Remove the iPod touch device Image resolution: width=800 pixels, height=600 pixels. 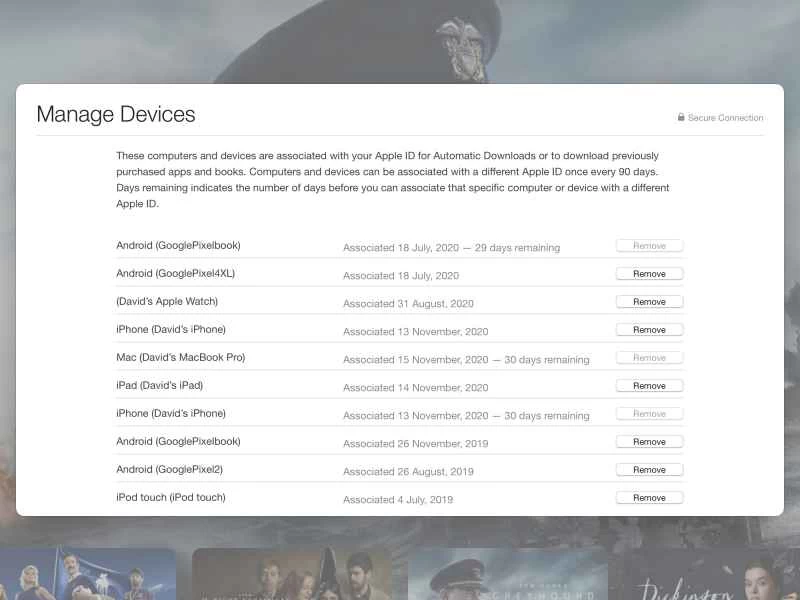(x=649, y=497)
